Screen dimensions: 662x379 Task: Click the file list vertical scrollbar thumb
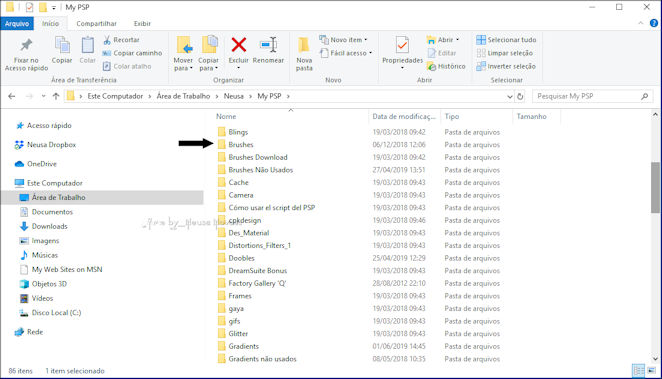[x=655, y=187]
